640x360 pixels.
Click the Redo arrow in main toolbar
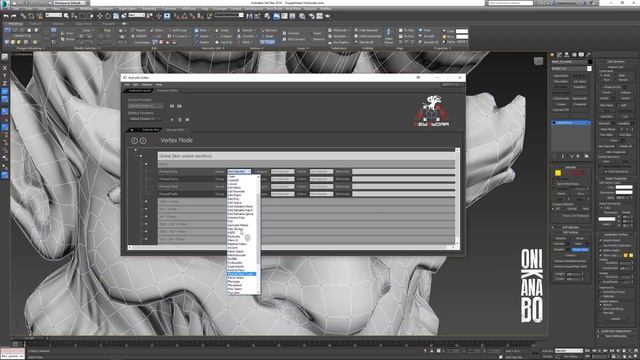(x=13, y=16)
